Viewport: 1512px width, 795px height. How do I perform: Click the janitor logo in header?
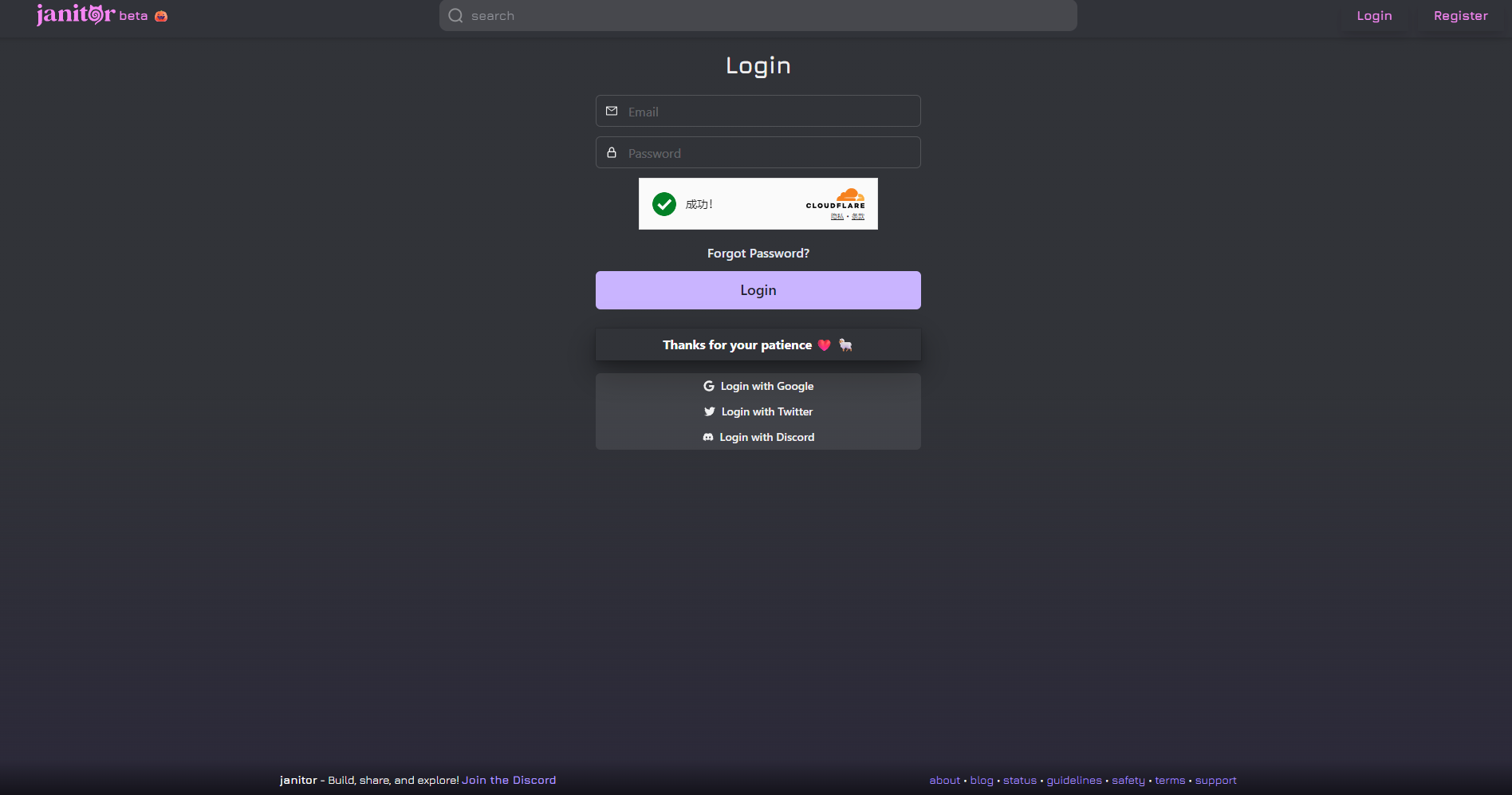click(x=76, y=14)
